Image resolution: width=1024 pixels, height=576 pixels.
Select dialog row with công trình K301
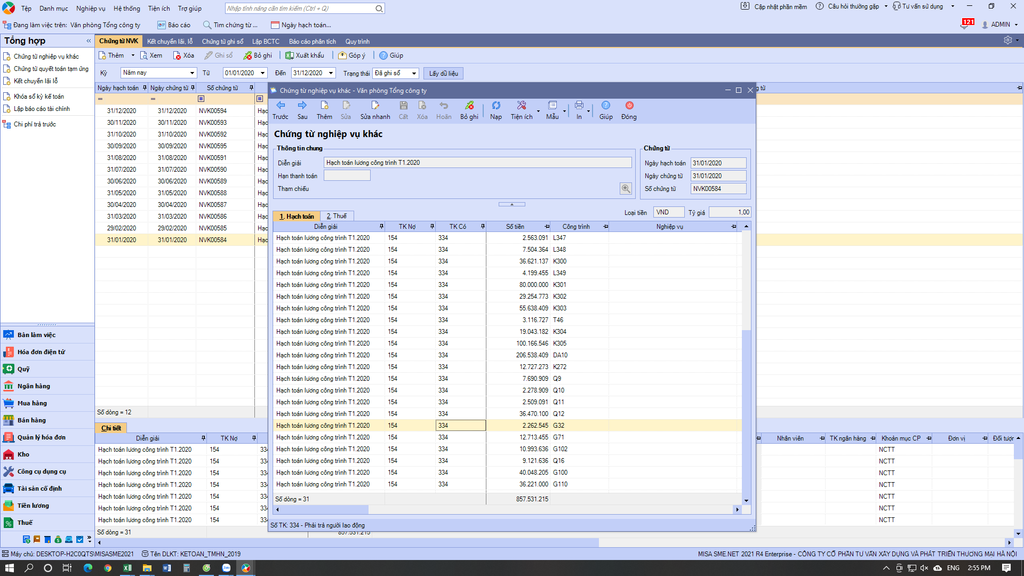coord(507,284)
